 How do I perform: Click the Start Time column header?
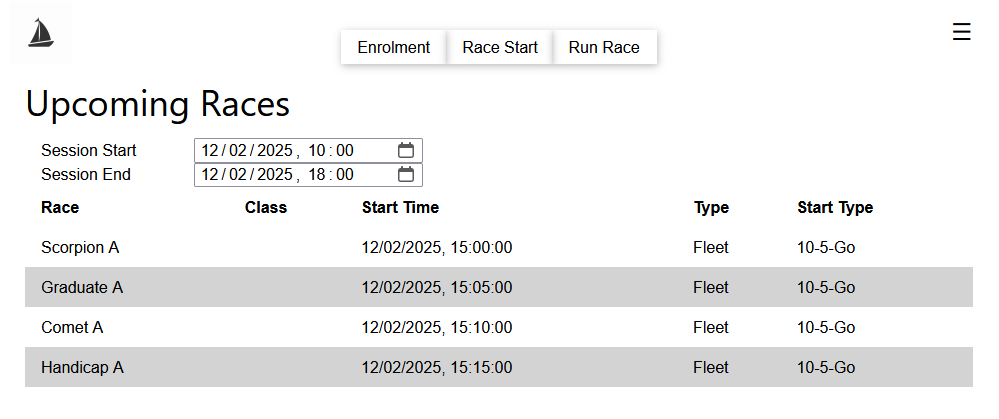(x=400, y=208)
